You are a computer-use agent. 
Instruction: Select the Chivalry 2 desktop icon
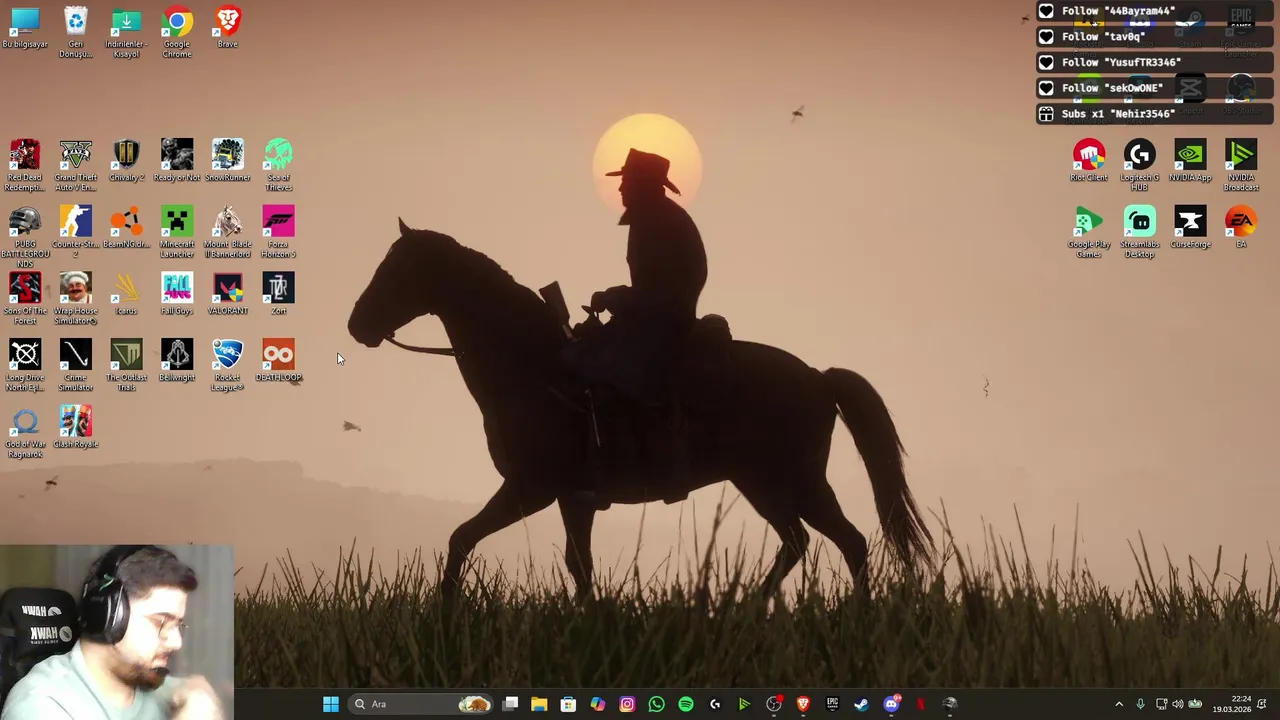(x=126, y=161)
